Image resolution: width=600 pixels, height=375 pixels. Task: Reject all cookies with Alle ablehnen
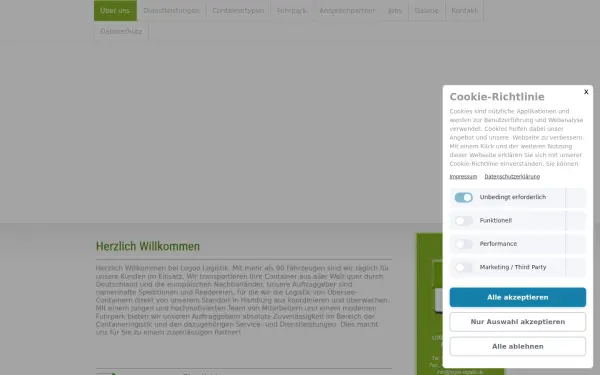click(517, 346)
